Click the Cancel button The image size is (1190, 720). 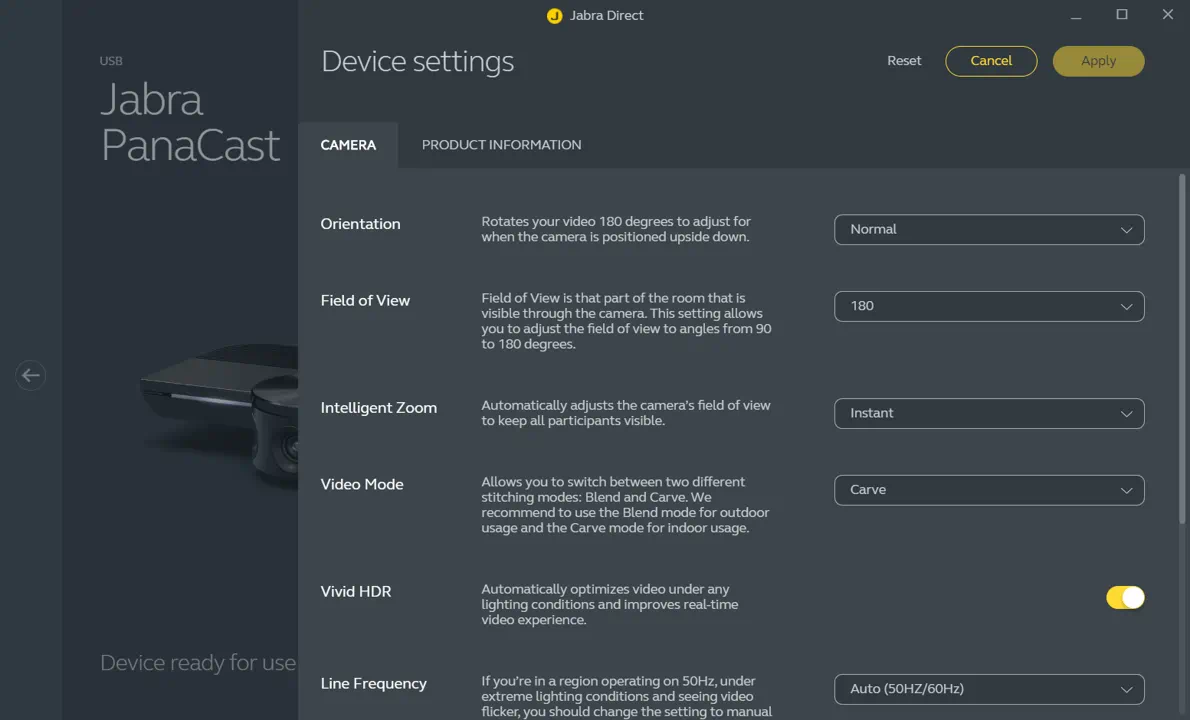click(x=991, y=61)
